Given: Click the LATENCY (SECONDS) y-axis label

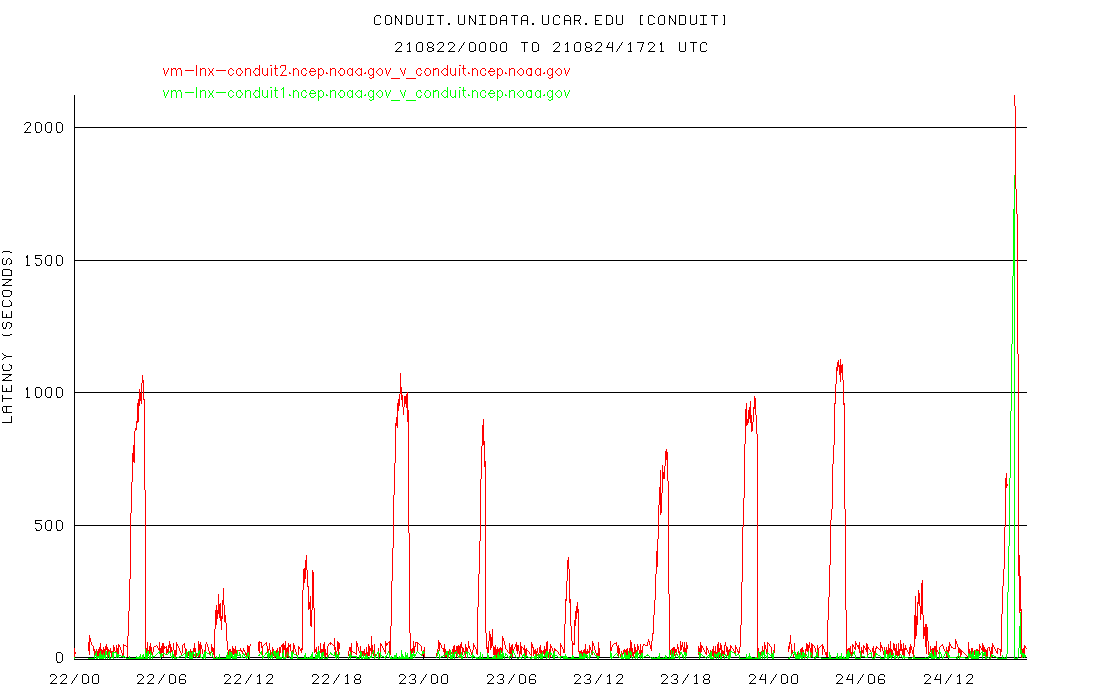Looking at the screenshot, I should 9,338.
